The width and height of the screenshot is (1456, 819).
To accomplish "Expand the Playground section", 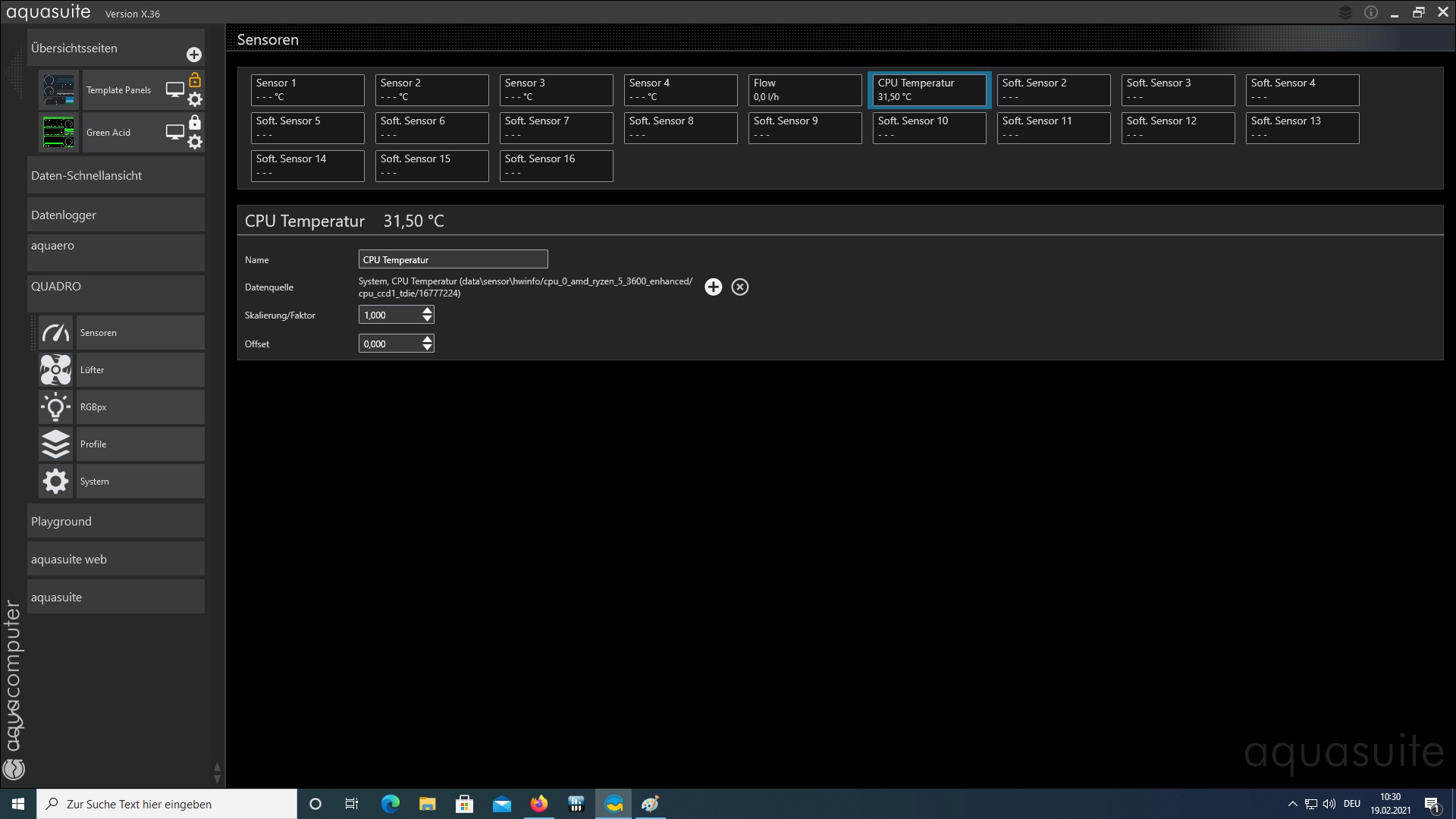I will coord(115,522).
